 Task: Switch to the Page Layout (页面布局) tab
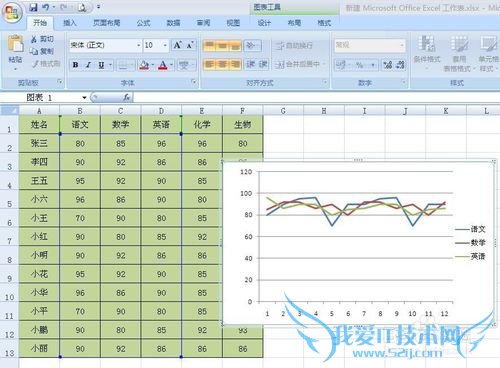106,23
